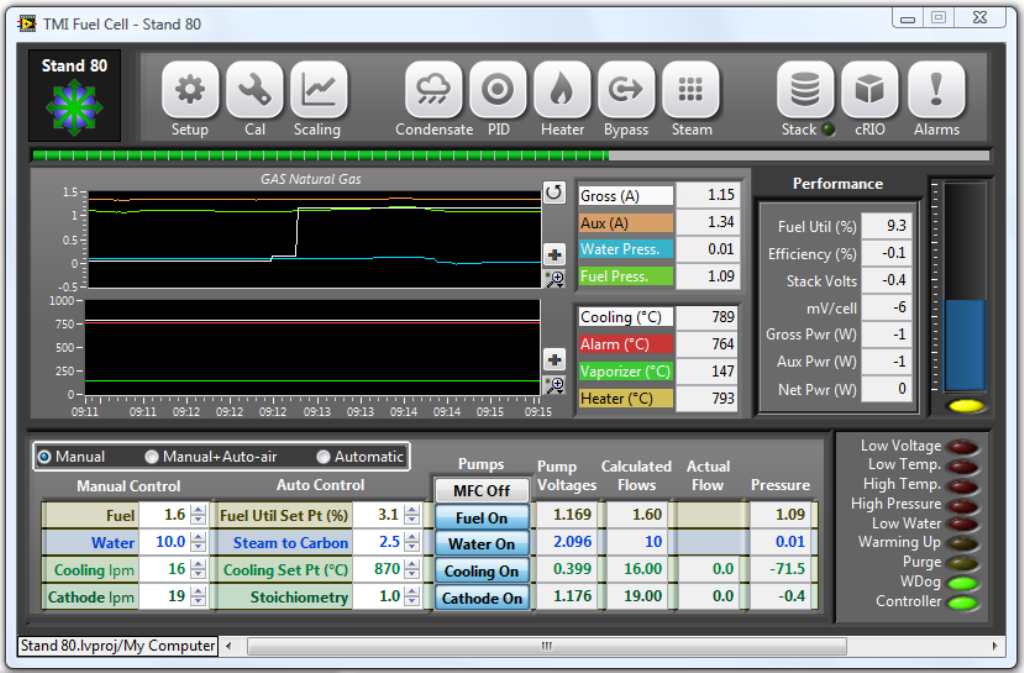
Task: Click the Cooling Set Pt stepper arrows
Action: point(410,570)
